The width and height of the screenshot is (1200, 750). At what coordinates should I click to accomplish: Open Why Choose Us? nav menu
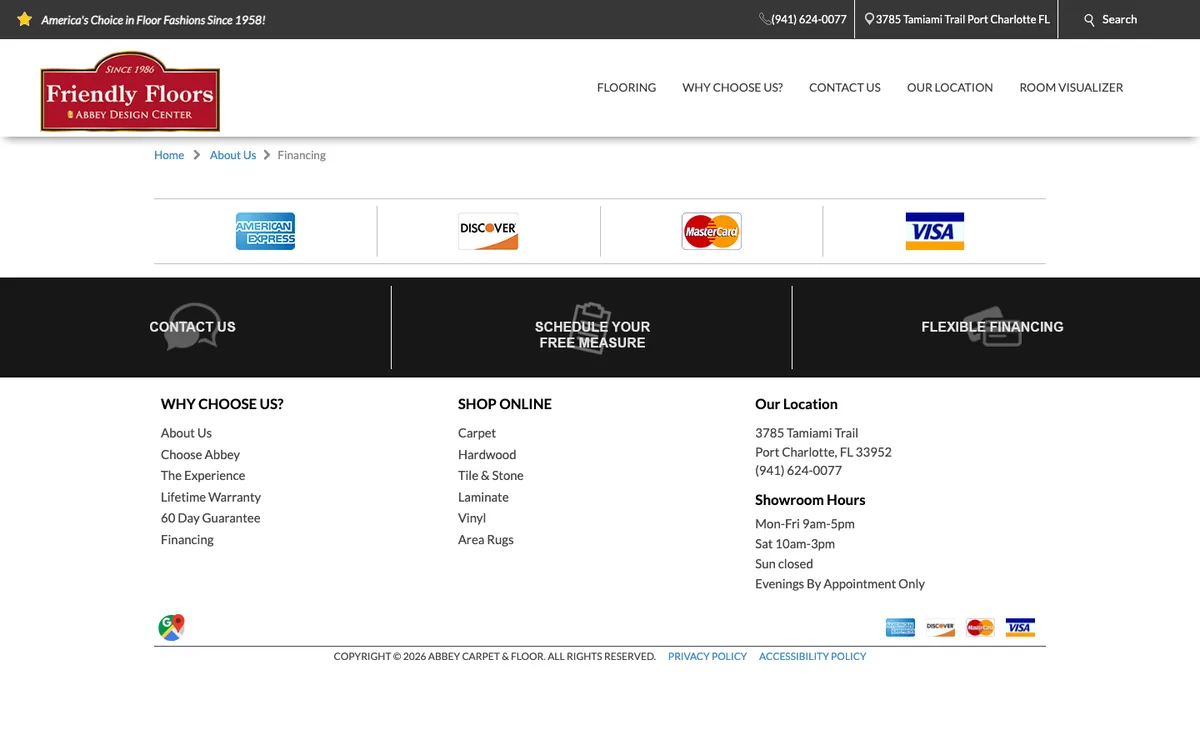click(732, 87)
